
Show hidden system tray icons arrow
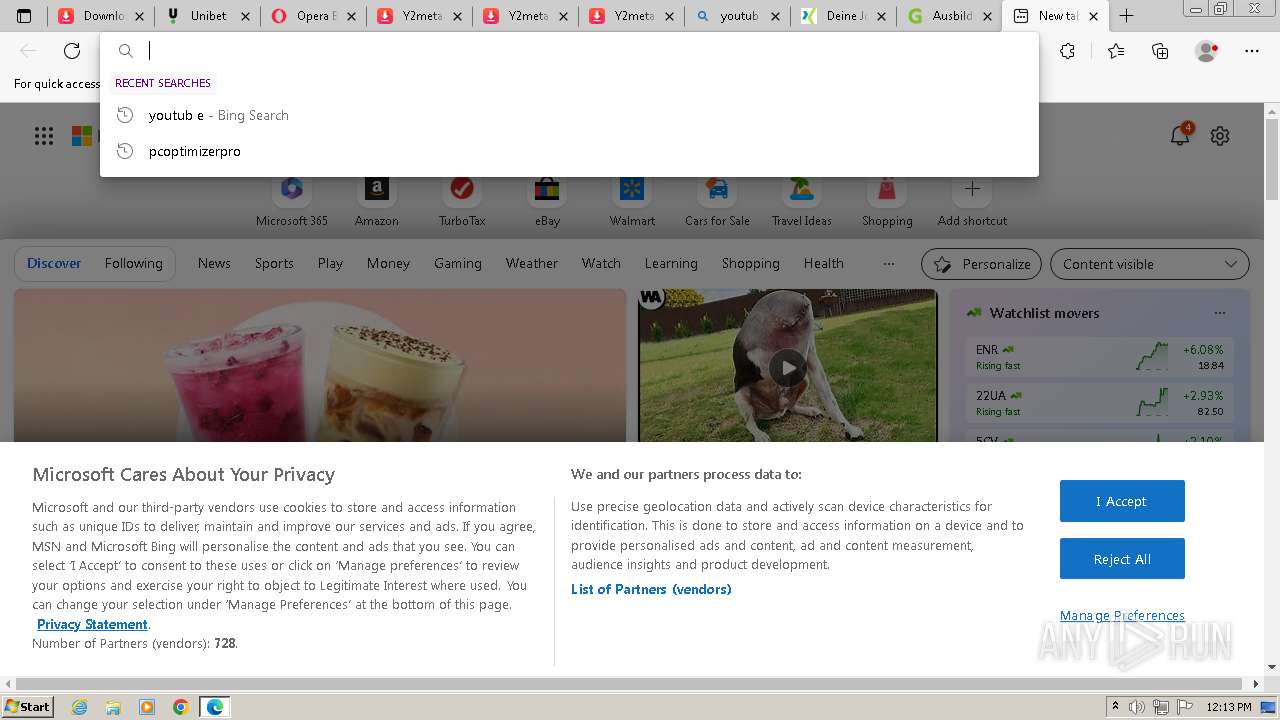(x=1115, y=707)
